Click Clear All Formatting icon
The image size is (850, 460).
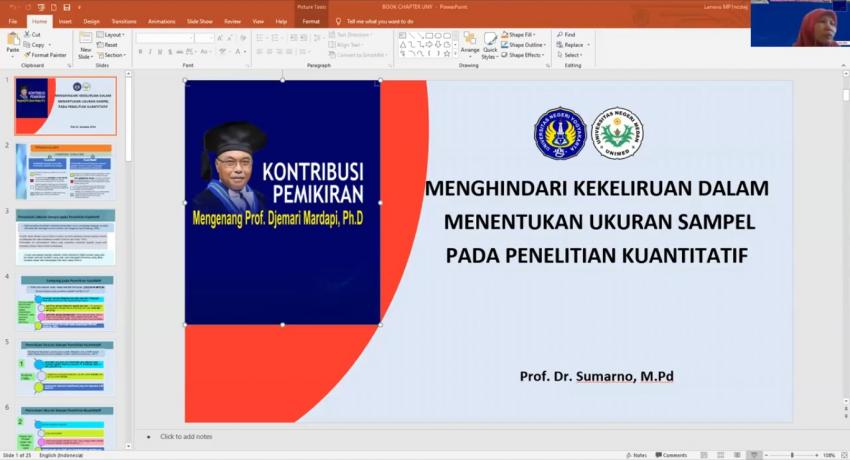click(x=243, y=38)
